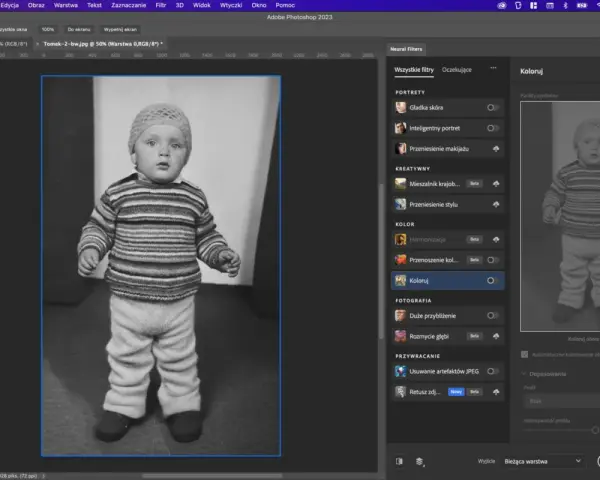
Task: Turn on the Przenoszenie kolorów toggle
Action: (493, 260)
